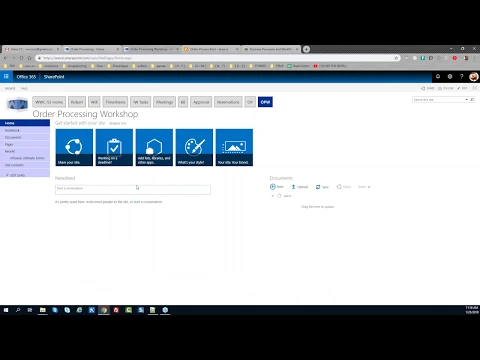Open the More menu in Documents

(364, 187)
